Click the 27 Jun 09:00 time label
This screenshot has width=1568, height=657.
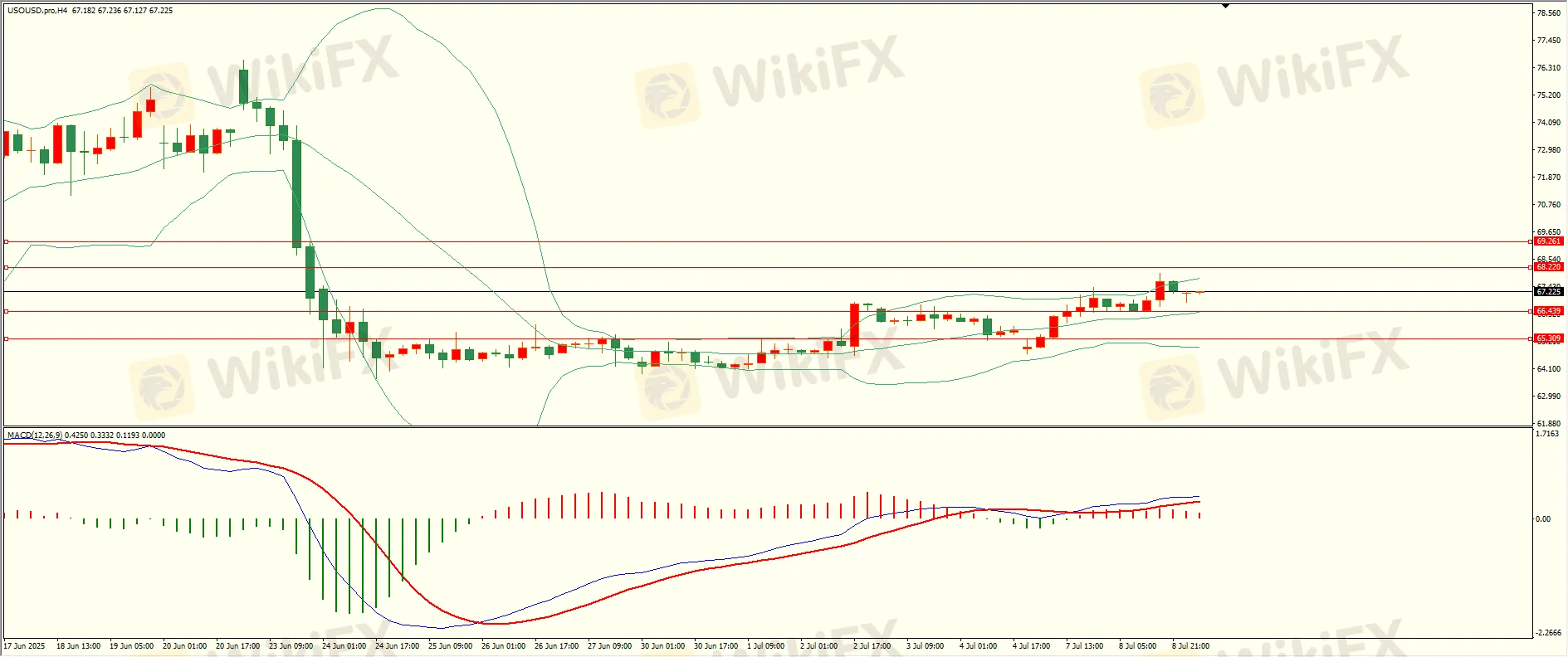[x=609, y=646]
